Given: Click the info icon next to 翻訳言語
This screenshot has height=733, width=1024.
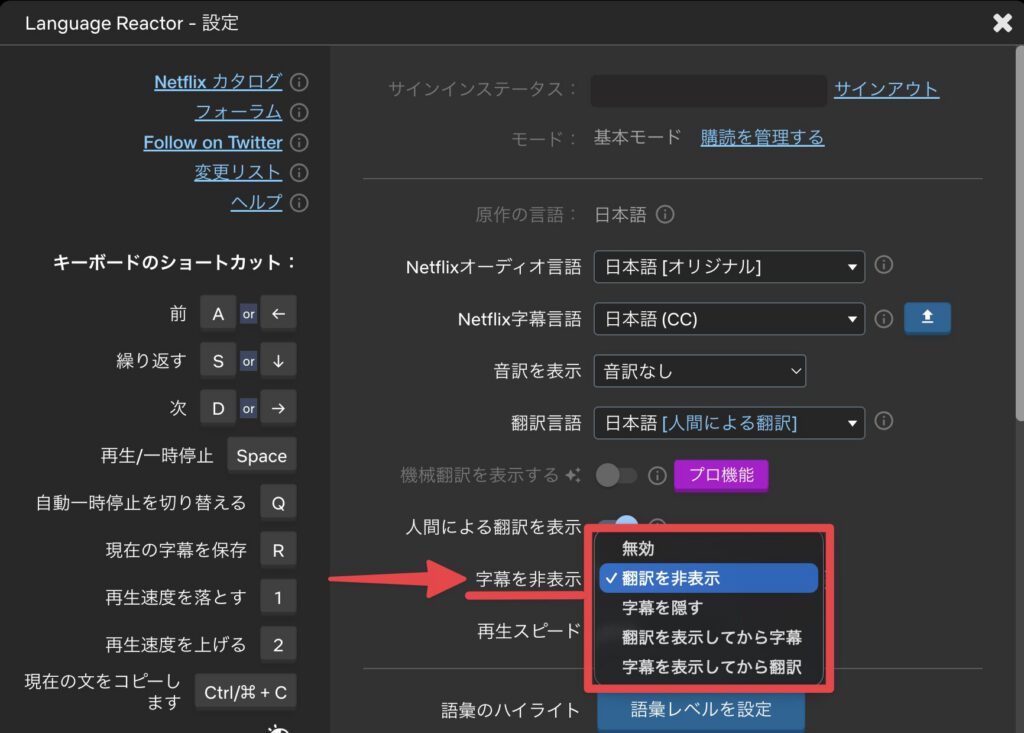Looking at the screenshot, I should click(883, 422).
